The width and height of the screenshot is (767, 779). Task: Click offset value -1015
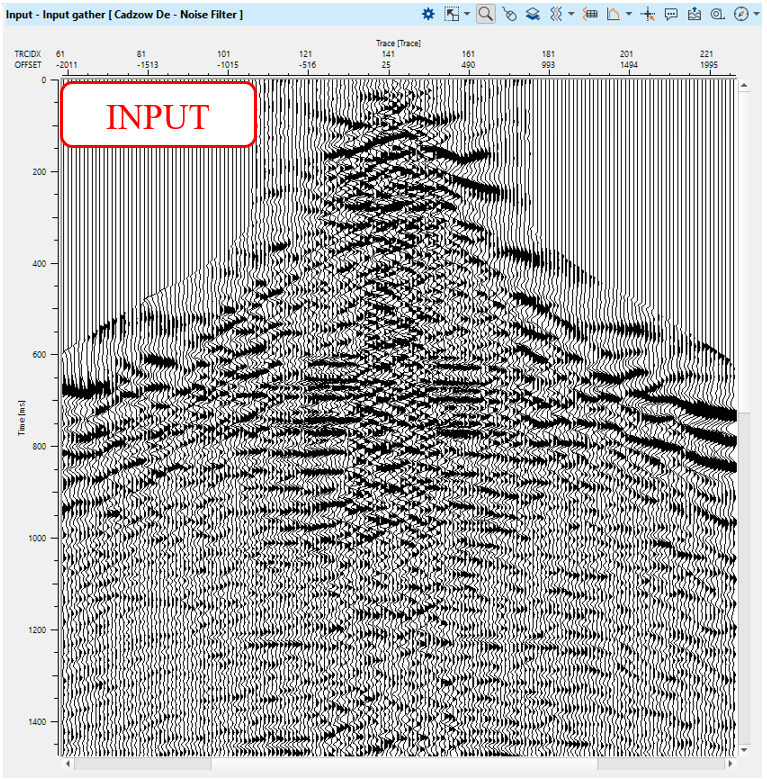228,65
